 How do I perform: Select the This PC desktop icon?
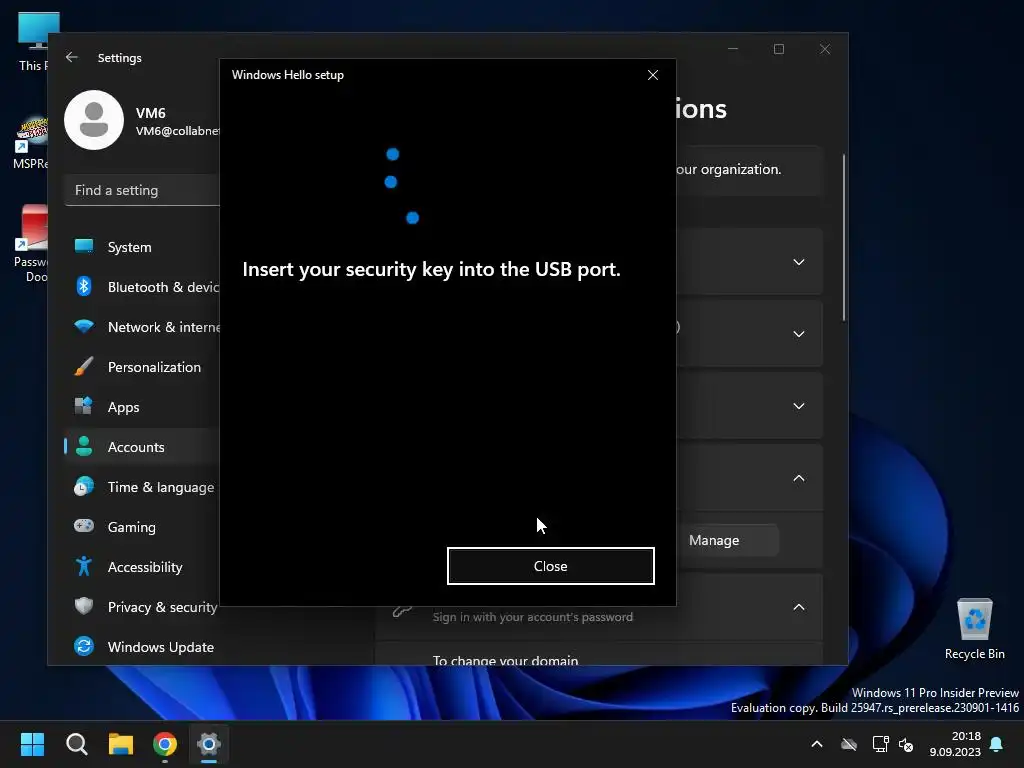point(33,40)
